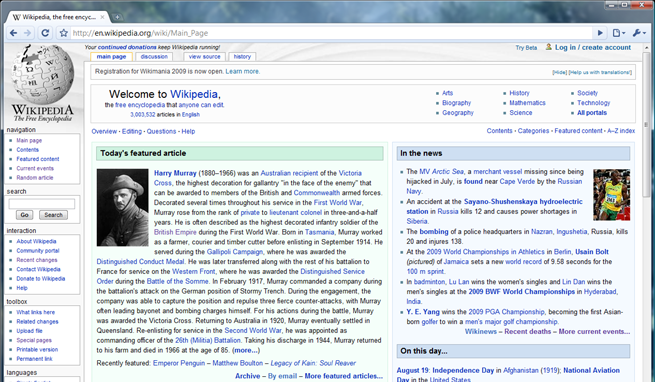Click the Wikipedia search input box

42,204
